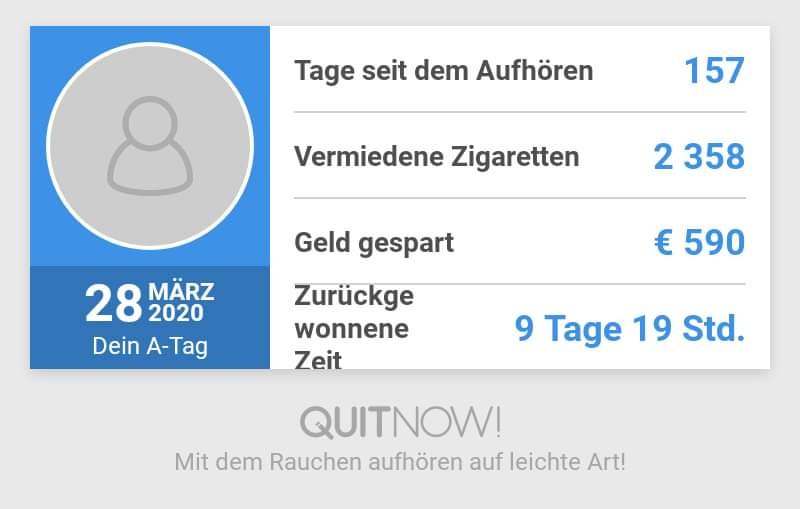800x509 pixels.
Task: Click the 157 days counter
Action: click(x=714, y=70)
